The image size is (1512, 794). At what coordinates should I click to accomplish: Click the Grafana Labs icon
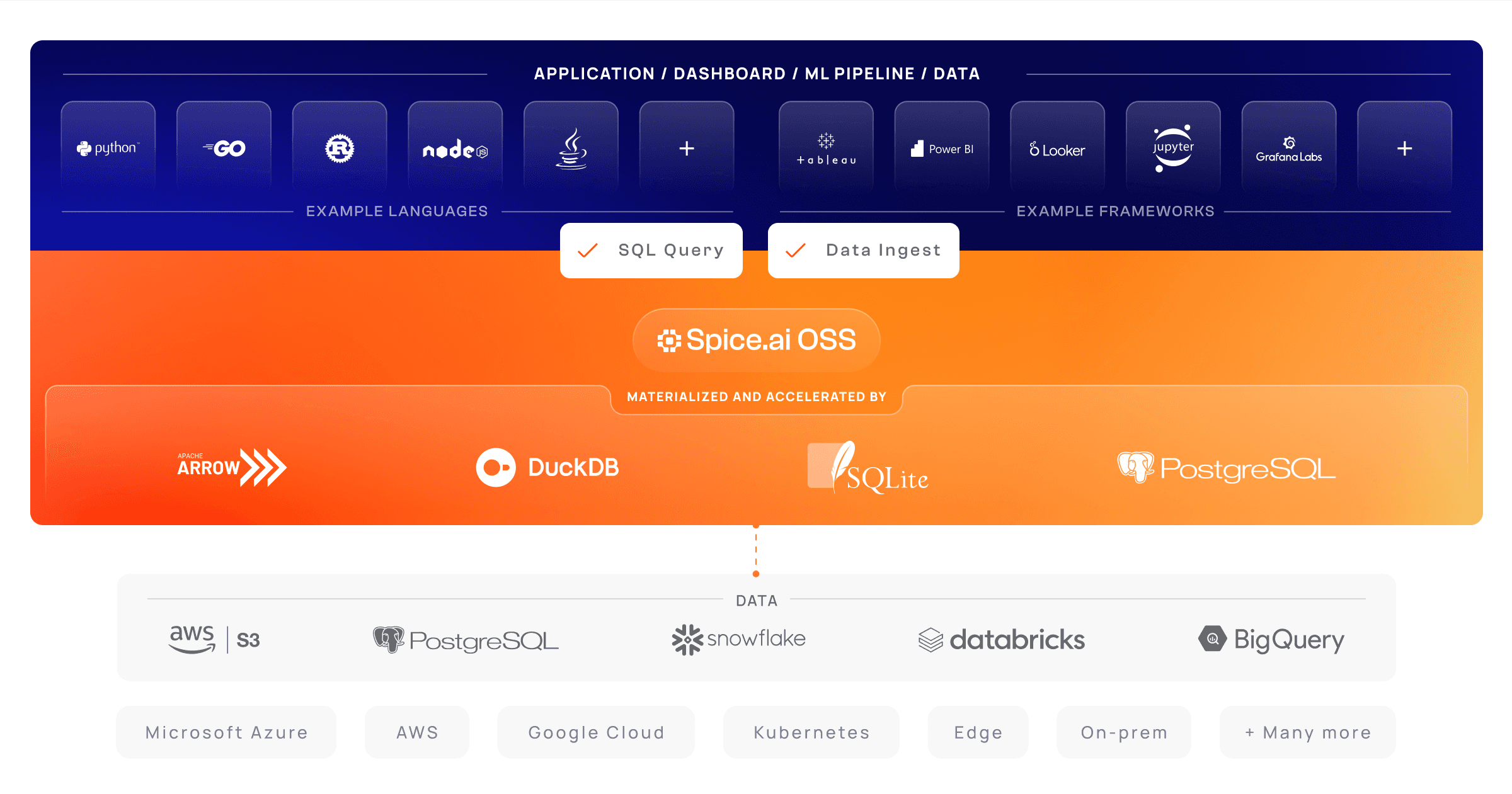point(1288,148)
